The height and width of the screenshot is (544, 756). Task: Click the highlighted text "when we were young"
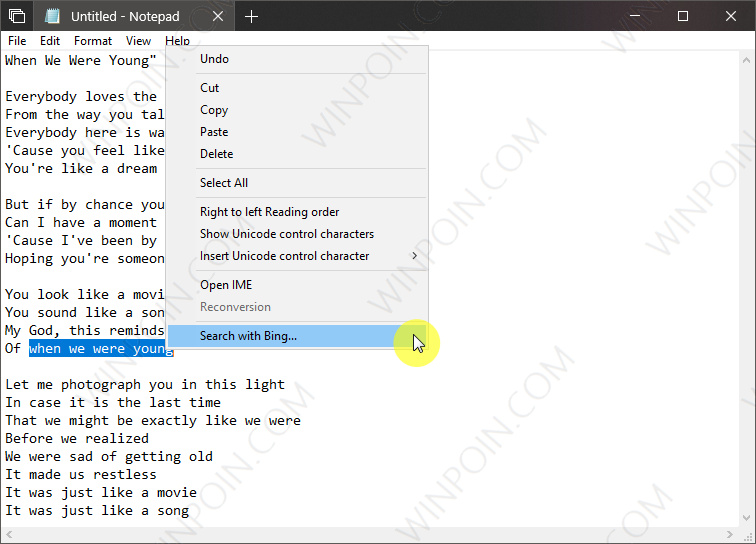coord(101,348)
